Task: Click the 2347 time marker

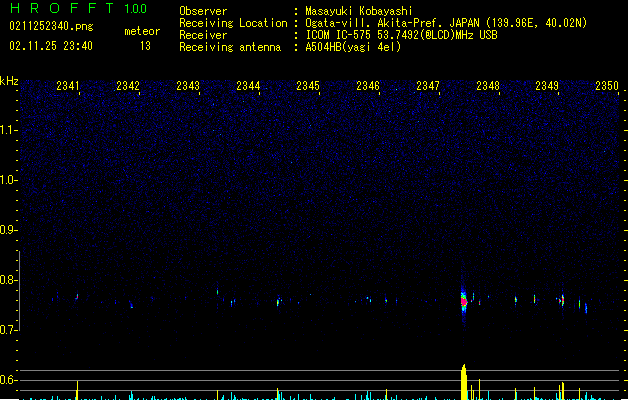Action: click(428, 86)
